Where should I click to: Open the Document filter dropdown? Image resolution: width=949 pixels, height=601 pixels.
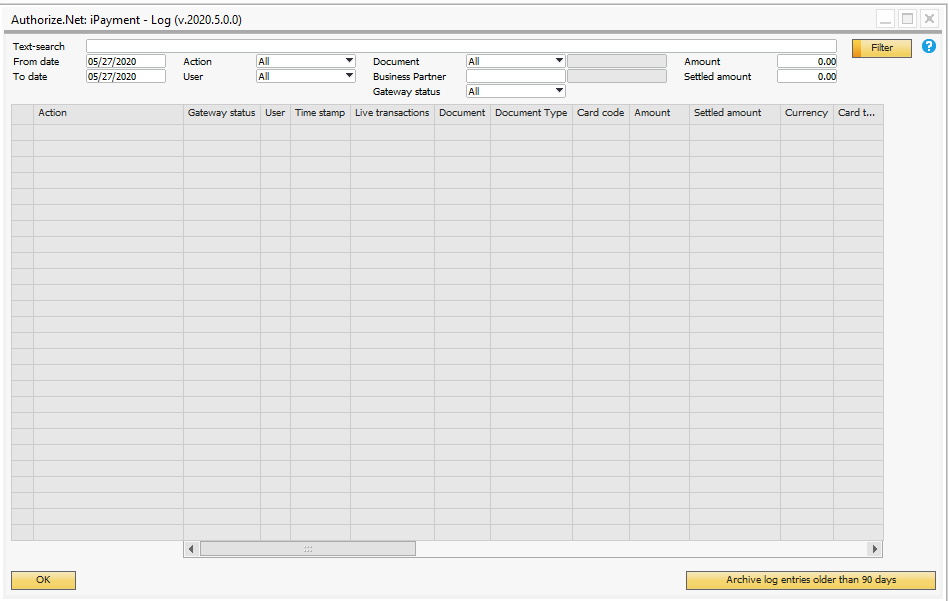click(x=516, y=61)
